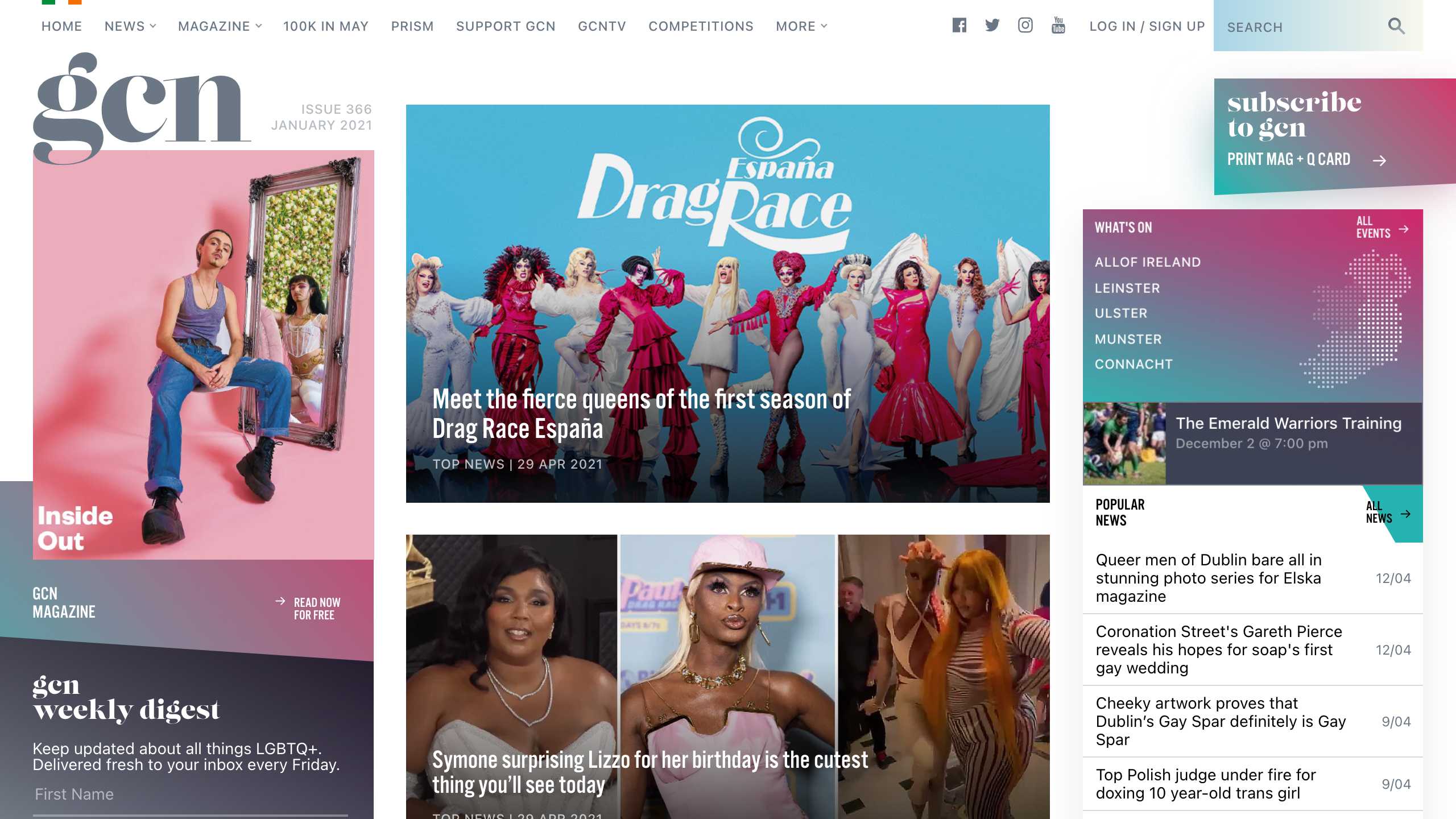Click All Events link text
Viewport: 1456px width, 819px height.
click(1373, 227)
